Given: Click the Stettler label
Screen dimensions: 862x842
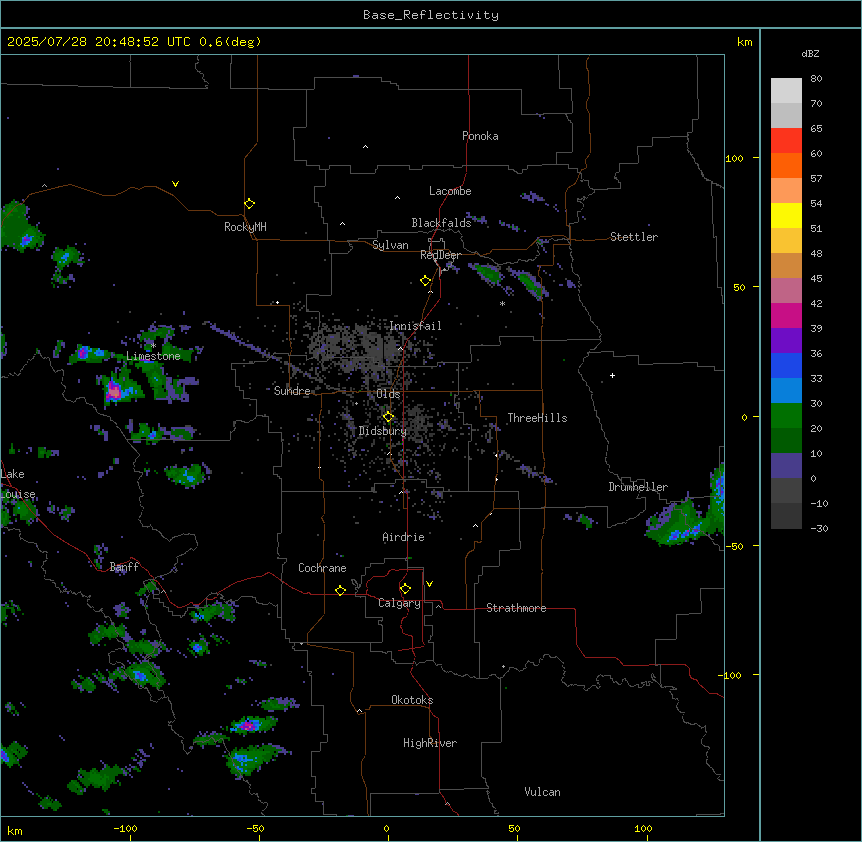Looking at the screenshot, I should pos(634,237).
